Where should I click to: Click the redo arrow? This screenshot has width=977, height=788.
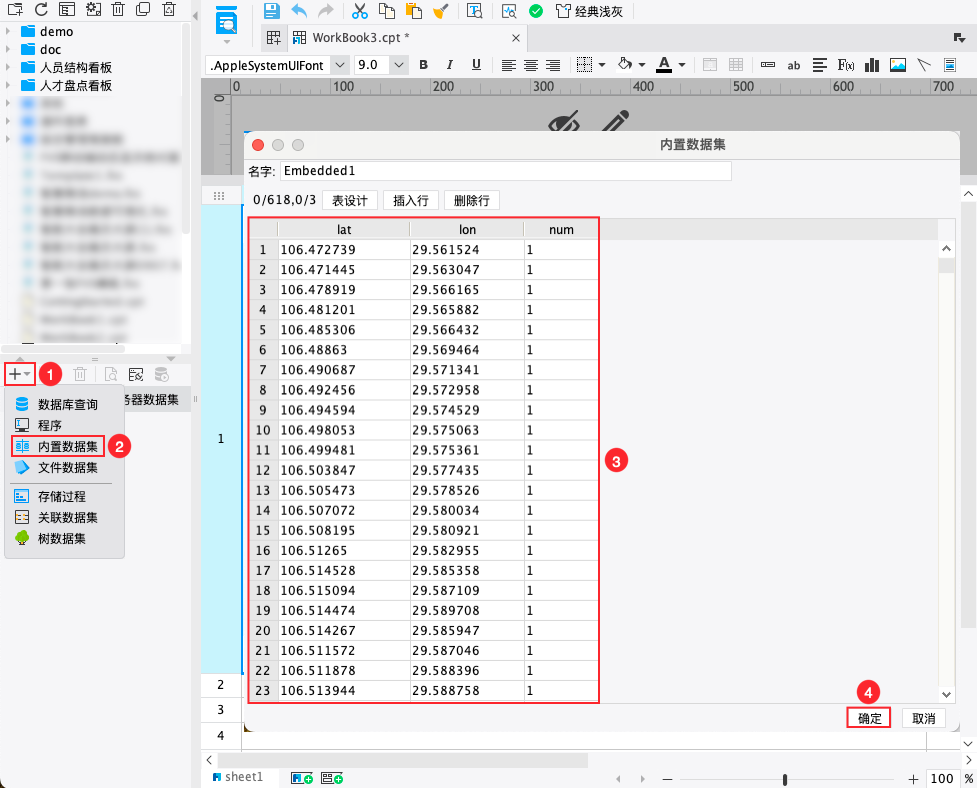pos(325,11)
